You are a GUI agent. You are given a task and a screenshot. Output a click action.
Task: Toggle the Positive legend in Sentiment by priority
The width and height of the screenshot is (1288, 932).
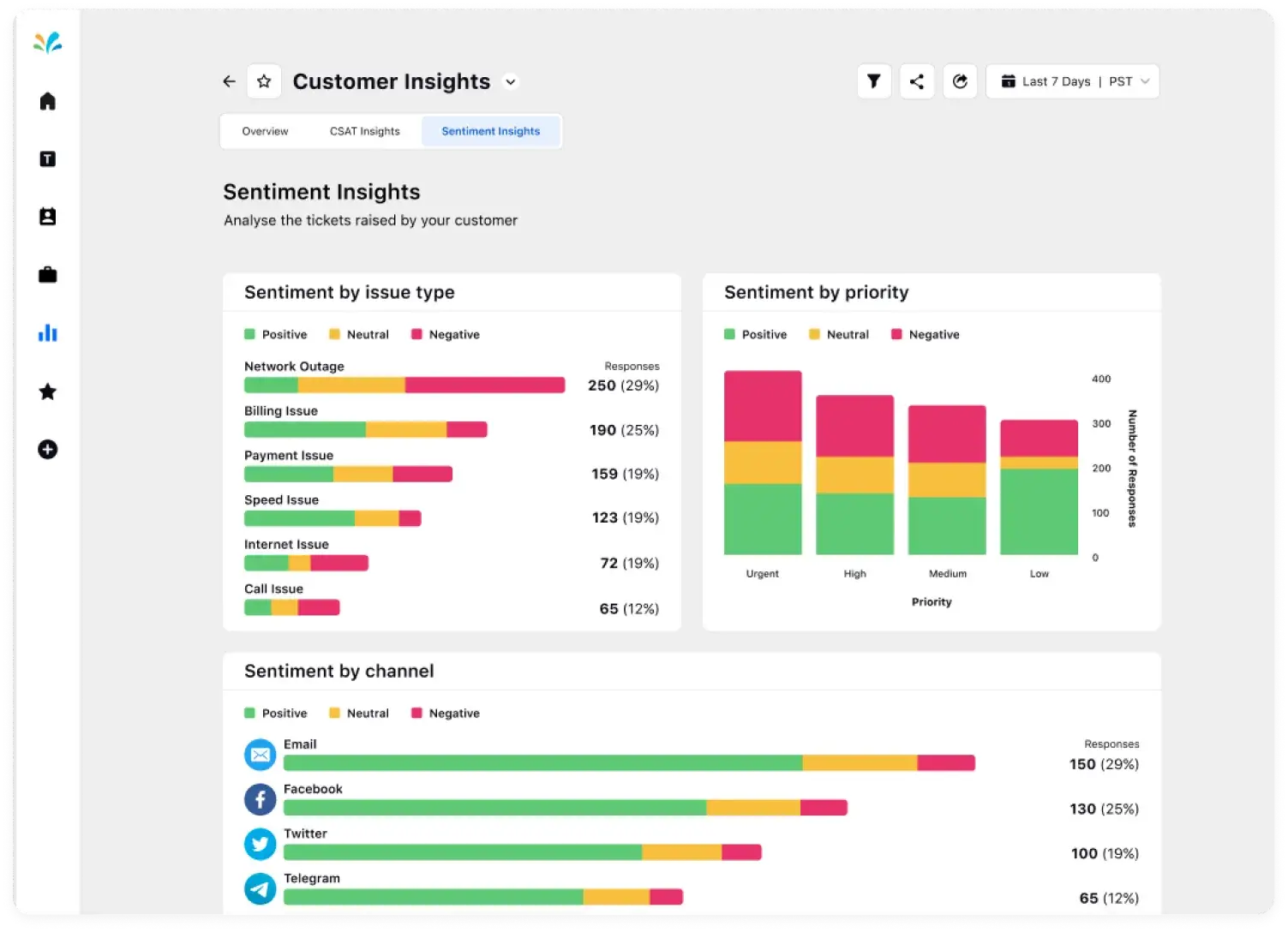coord(756,334)
